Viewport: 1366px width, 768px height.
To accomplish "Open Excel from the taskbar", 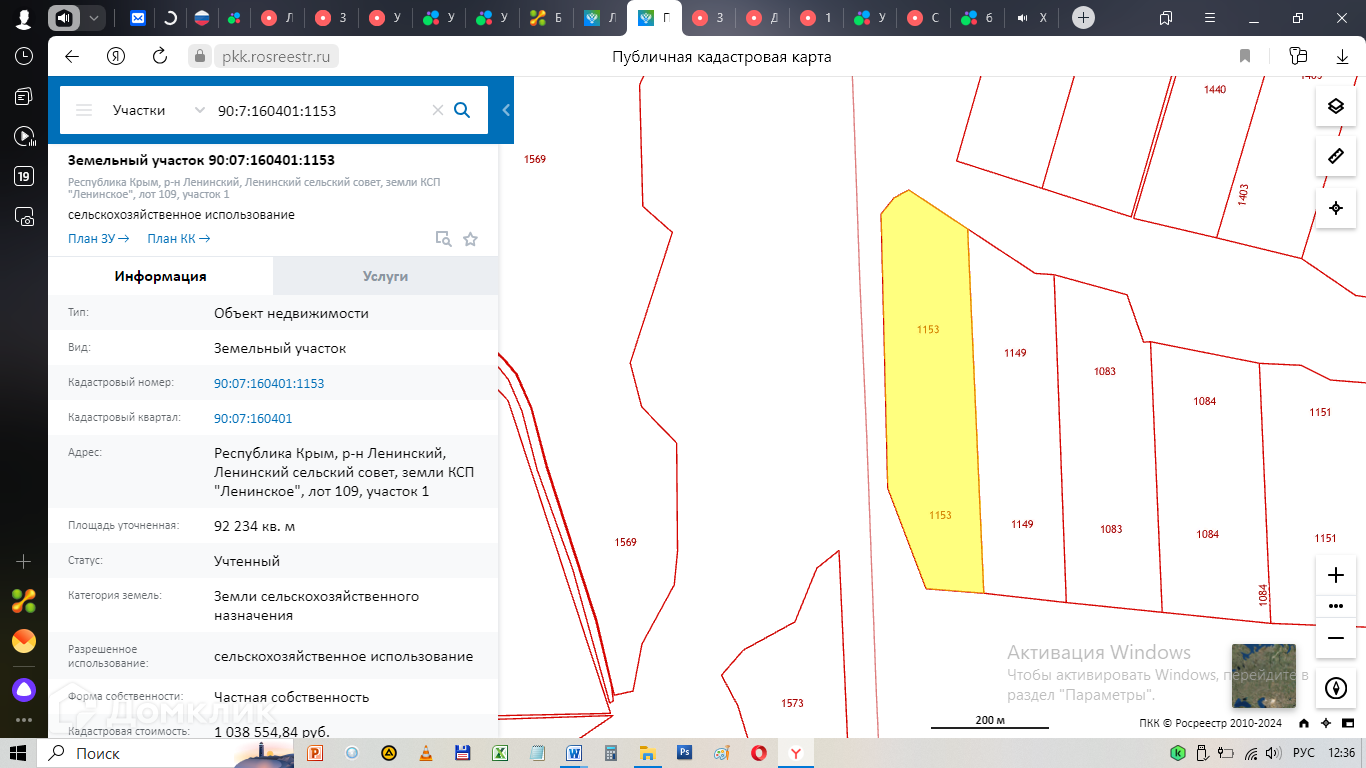I will click(500, 753).
